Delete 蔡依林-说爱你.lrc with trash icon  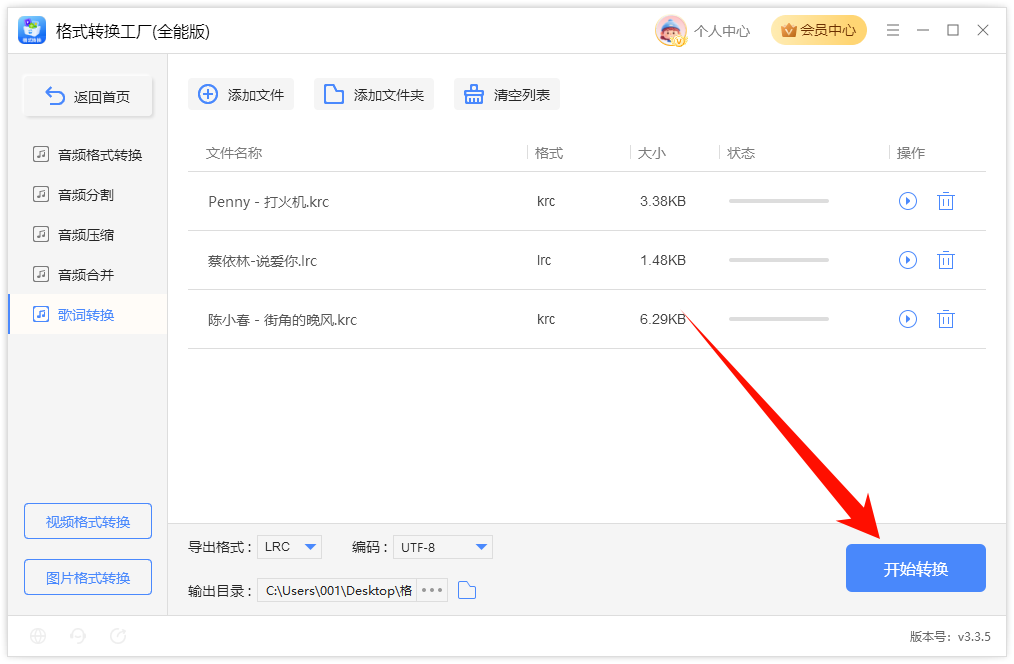click(945, 260)
